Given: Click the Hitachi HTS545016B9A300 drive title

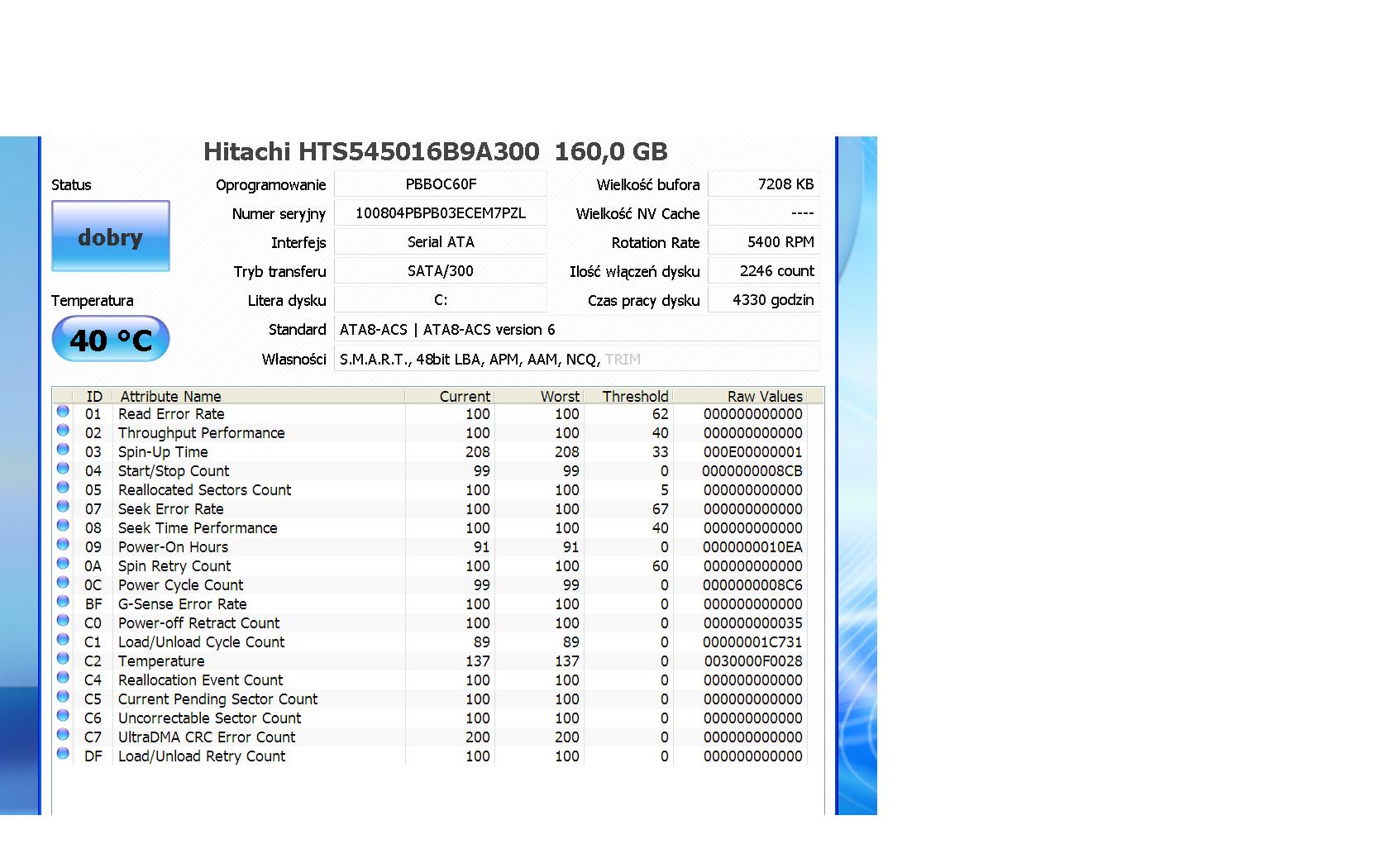Looking at the screenshot, I should click(x=436, y=151).
